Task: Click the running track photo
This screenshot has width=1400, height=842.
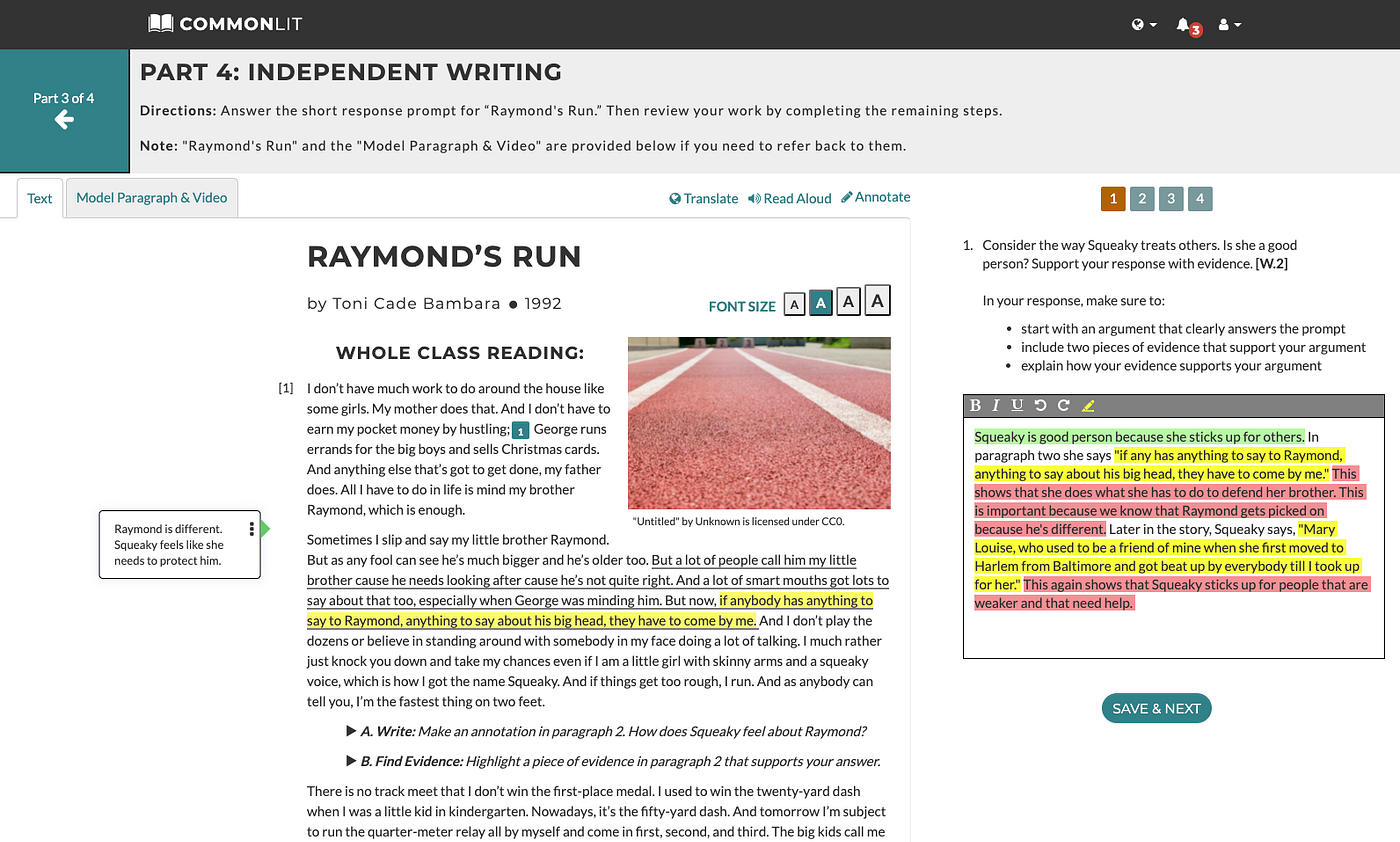Action: coord(759,423)
